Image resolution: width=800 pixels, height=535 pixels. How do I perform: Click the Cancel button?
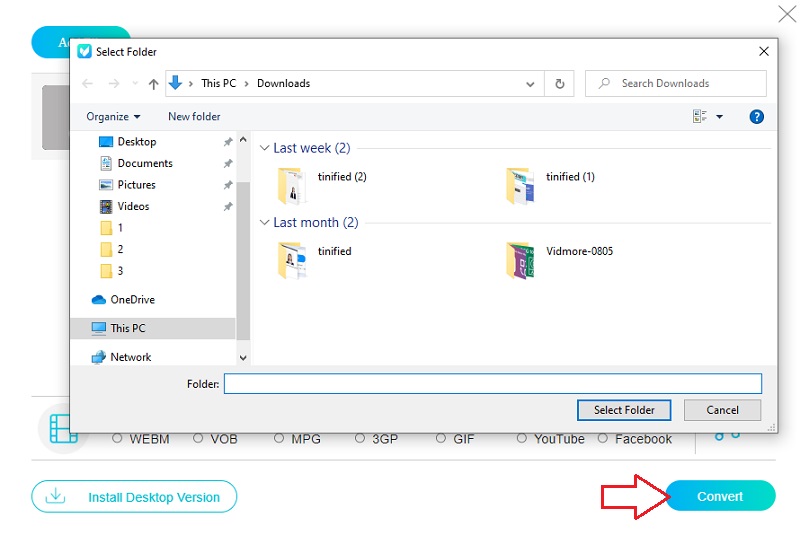pyautogui.click(x=722, y=410)
